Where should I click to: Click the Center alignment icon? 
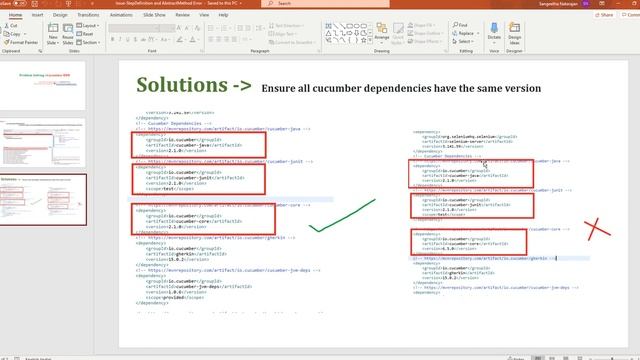tap(218, 40)
